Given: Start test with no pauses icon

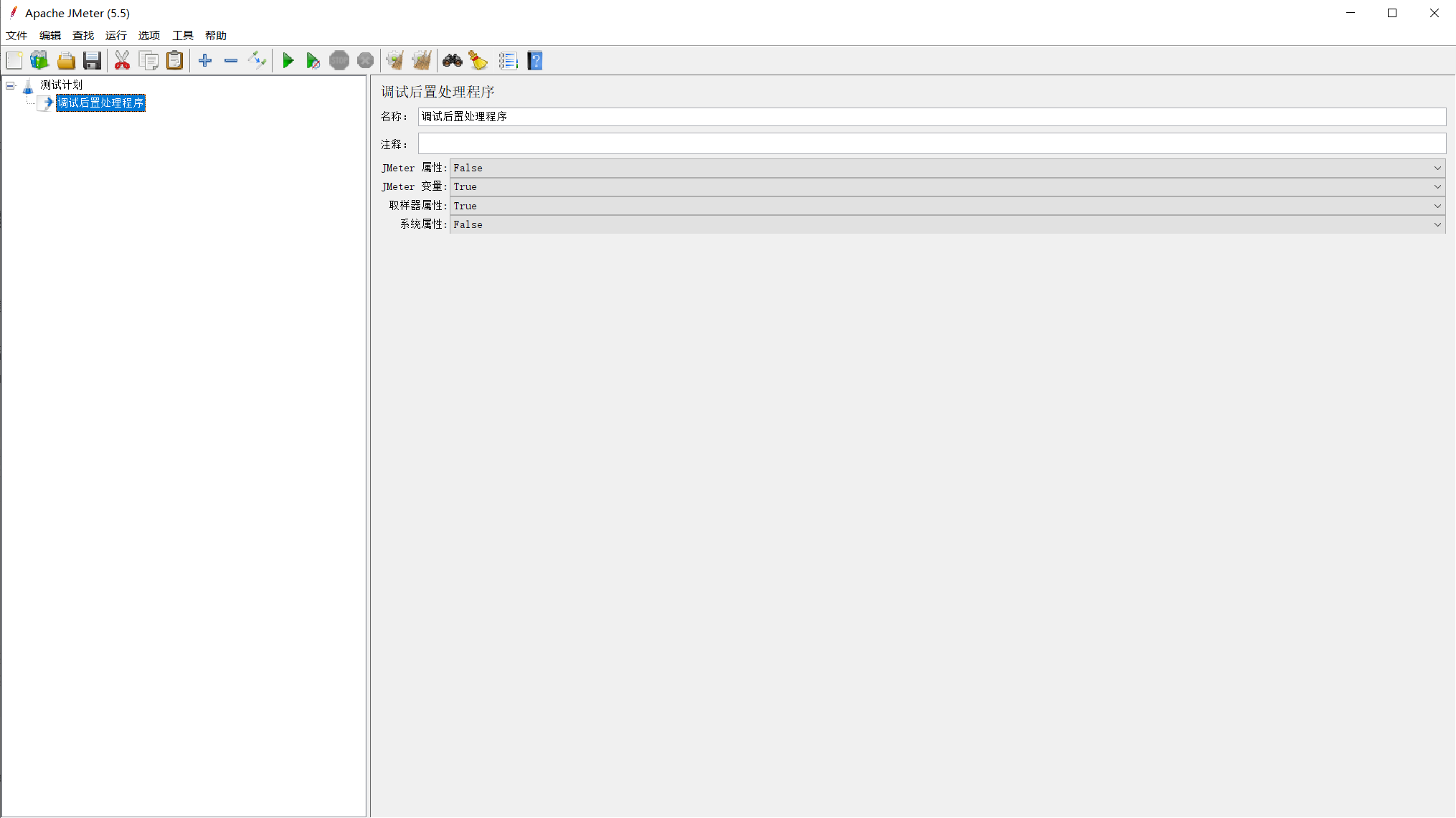Looking at the screenshot, I should coord(313,61).
